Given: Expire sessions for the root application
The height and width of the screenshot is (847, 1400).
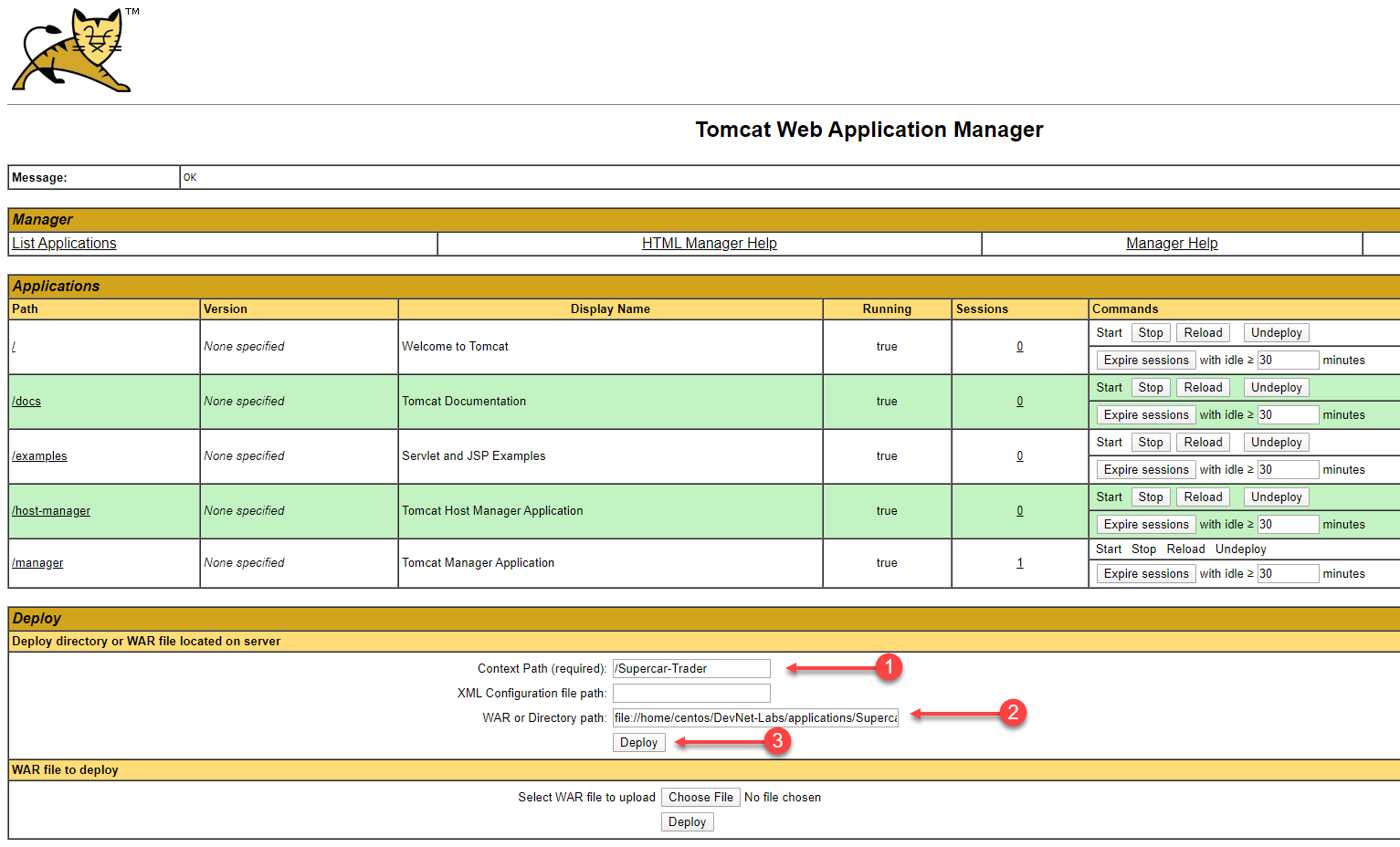Looking at the screenshot, I should pos(1146,361).
